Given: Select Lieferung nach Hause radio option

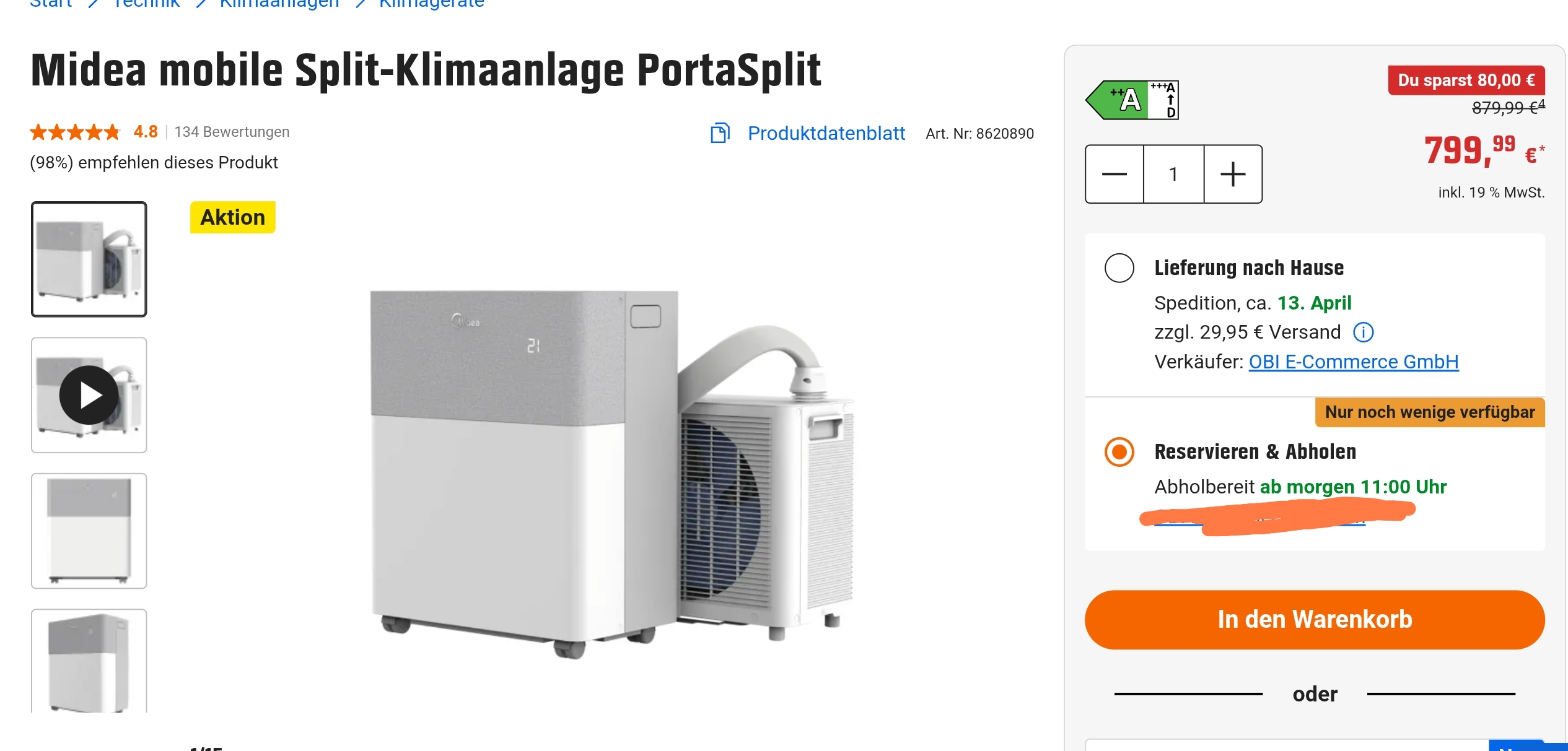Looking at the screenshot, I should point(1119,268).
